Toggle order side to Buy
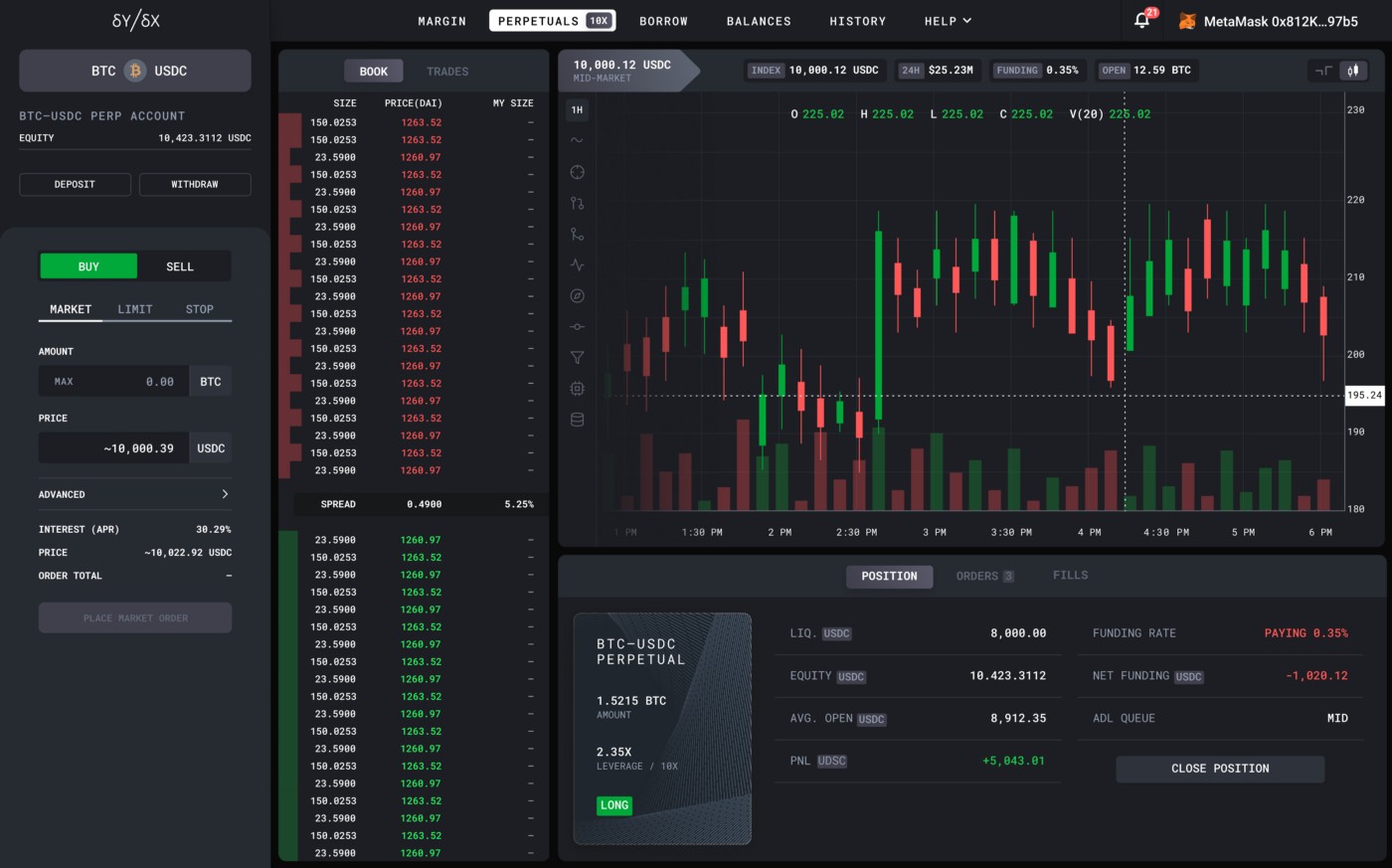The height and width of the screenshot is (868, 1392). pos(88,266)
